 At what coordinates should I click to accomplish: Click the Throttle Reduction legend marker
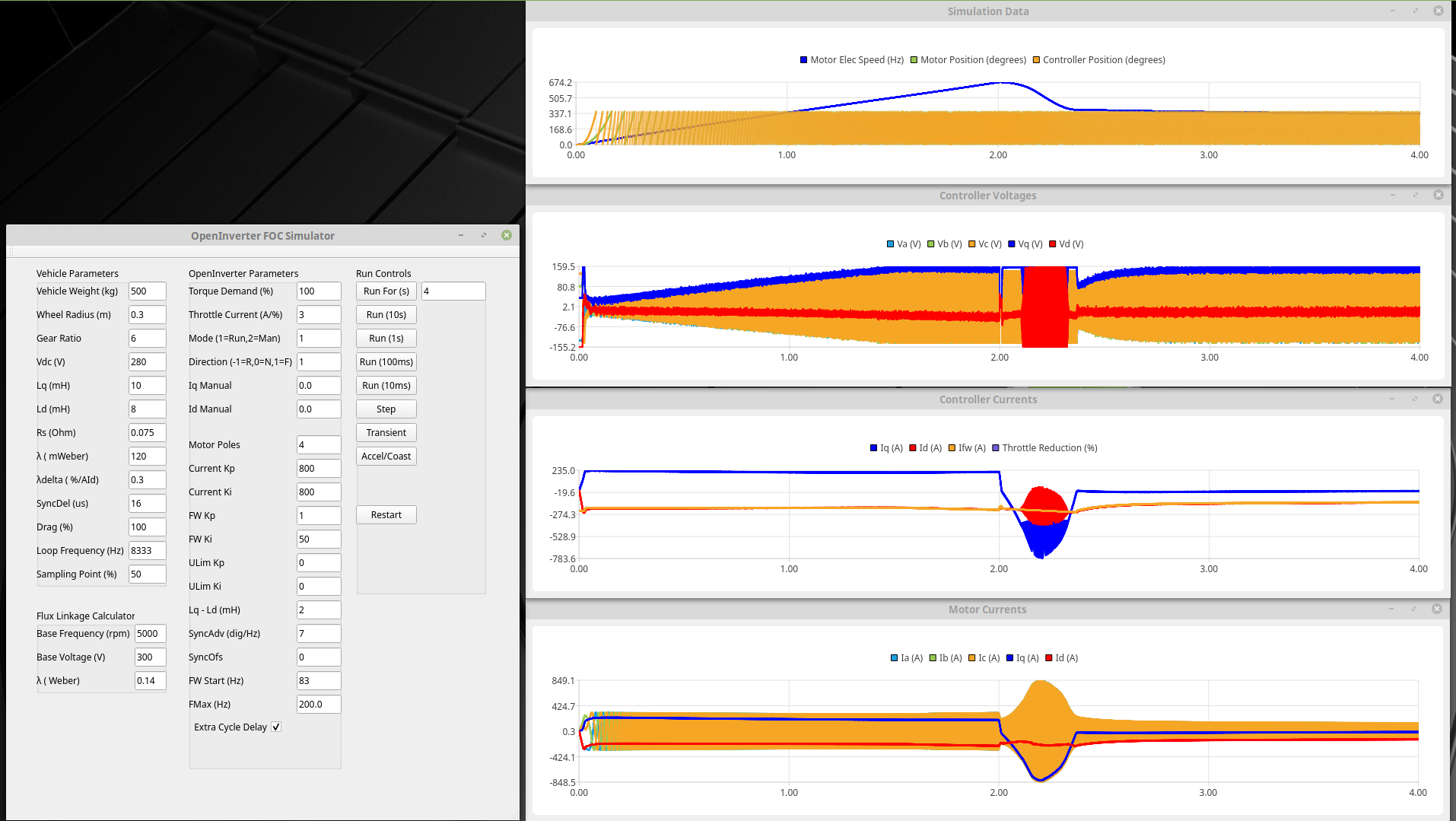[995, 448]
